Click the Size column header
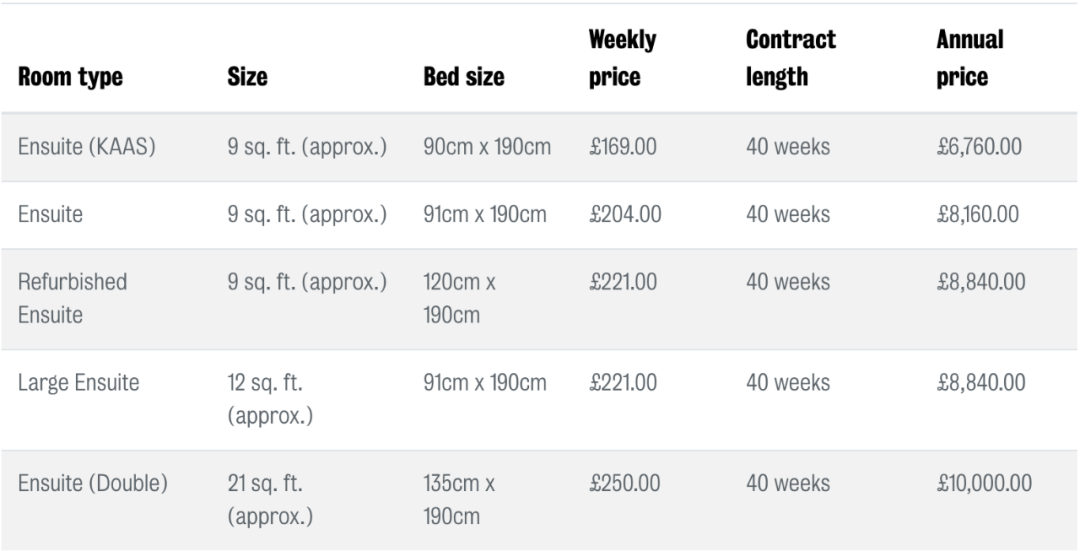Viewport: 1080px width, 551px height. pyautogui.click(x=247, y=77)
